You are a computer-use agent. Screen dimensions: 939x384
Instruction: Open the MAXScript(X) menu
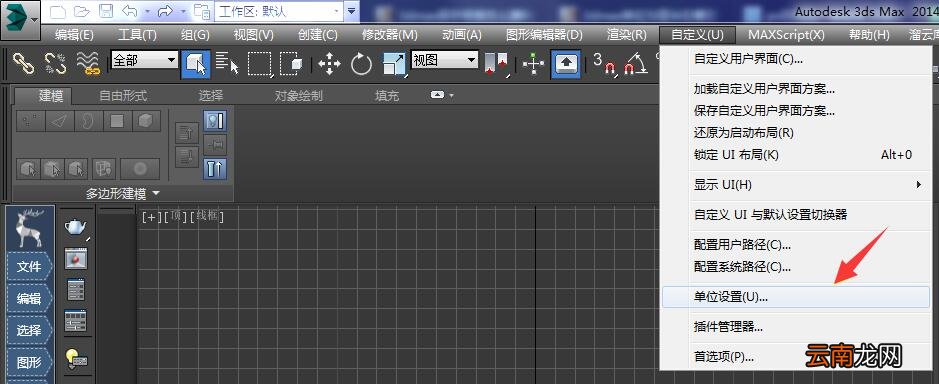[x=786, y=35]
